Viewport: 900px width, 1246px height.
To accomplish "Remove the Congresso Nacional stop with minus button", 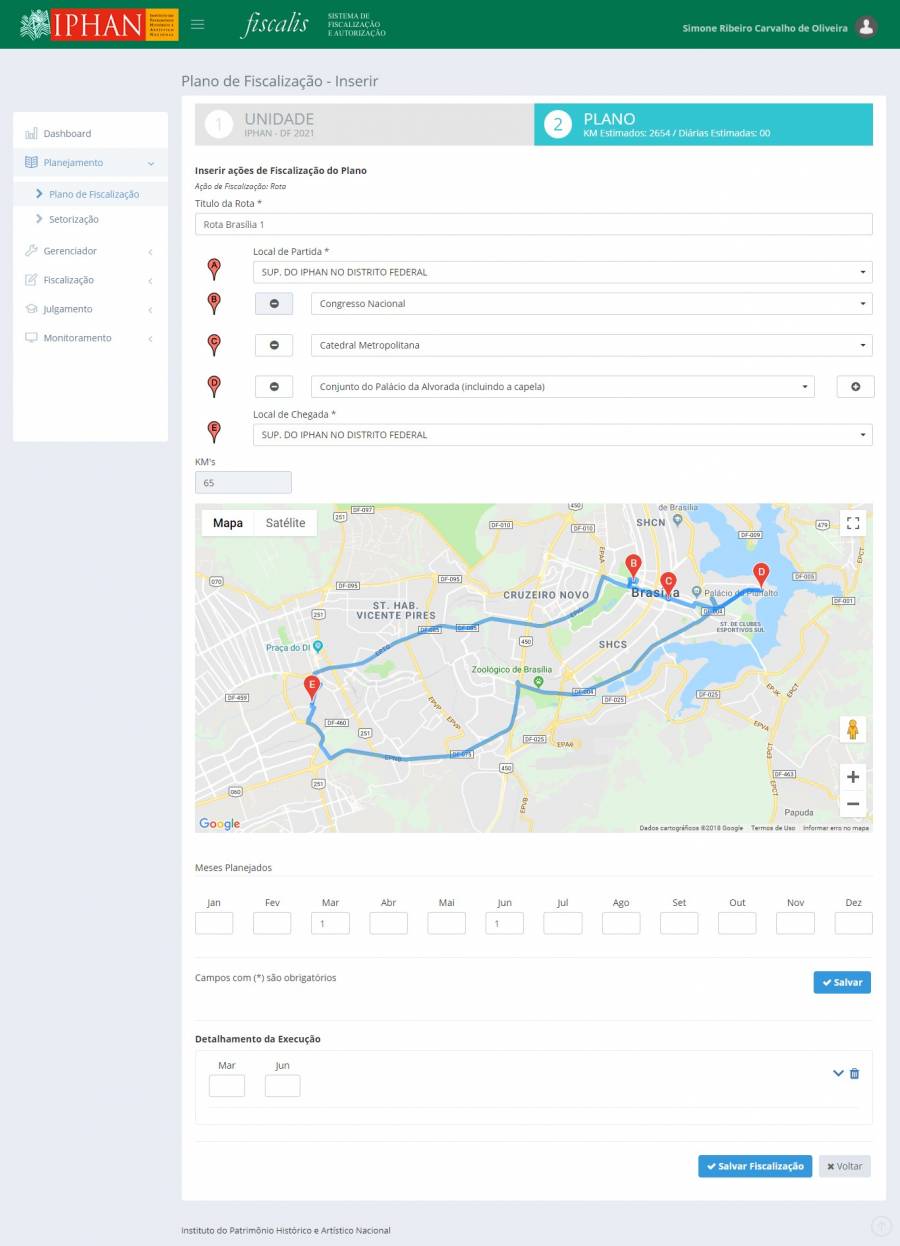I will tap(274, 304).
